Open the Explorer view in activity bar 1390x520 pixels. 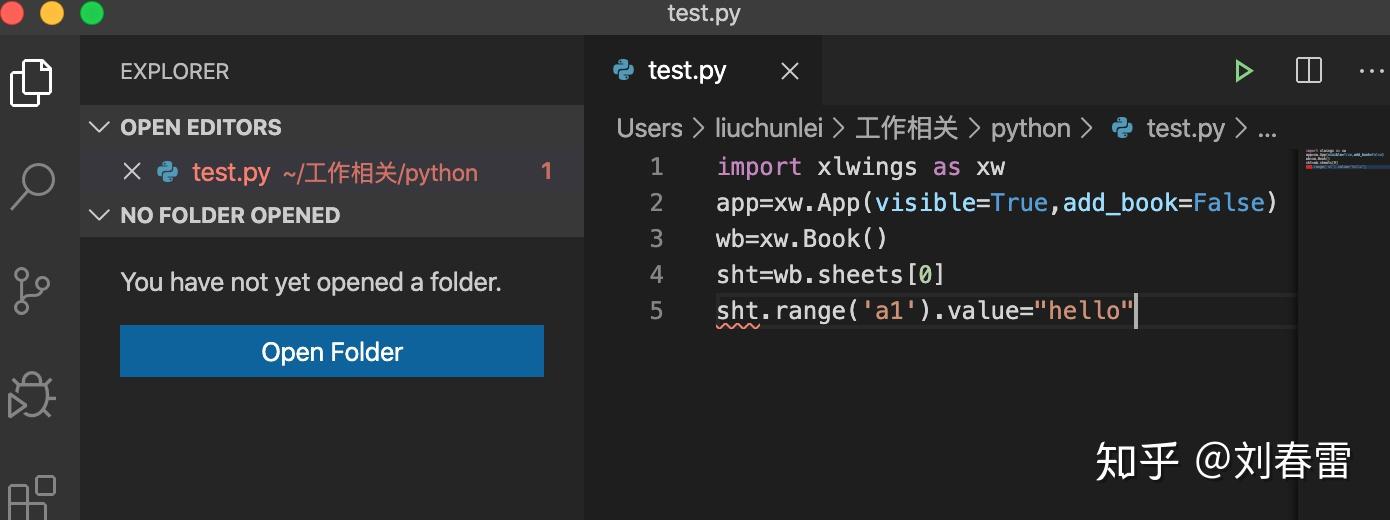click(x=32, y=82)
